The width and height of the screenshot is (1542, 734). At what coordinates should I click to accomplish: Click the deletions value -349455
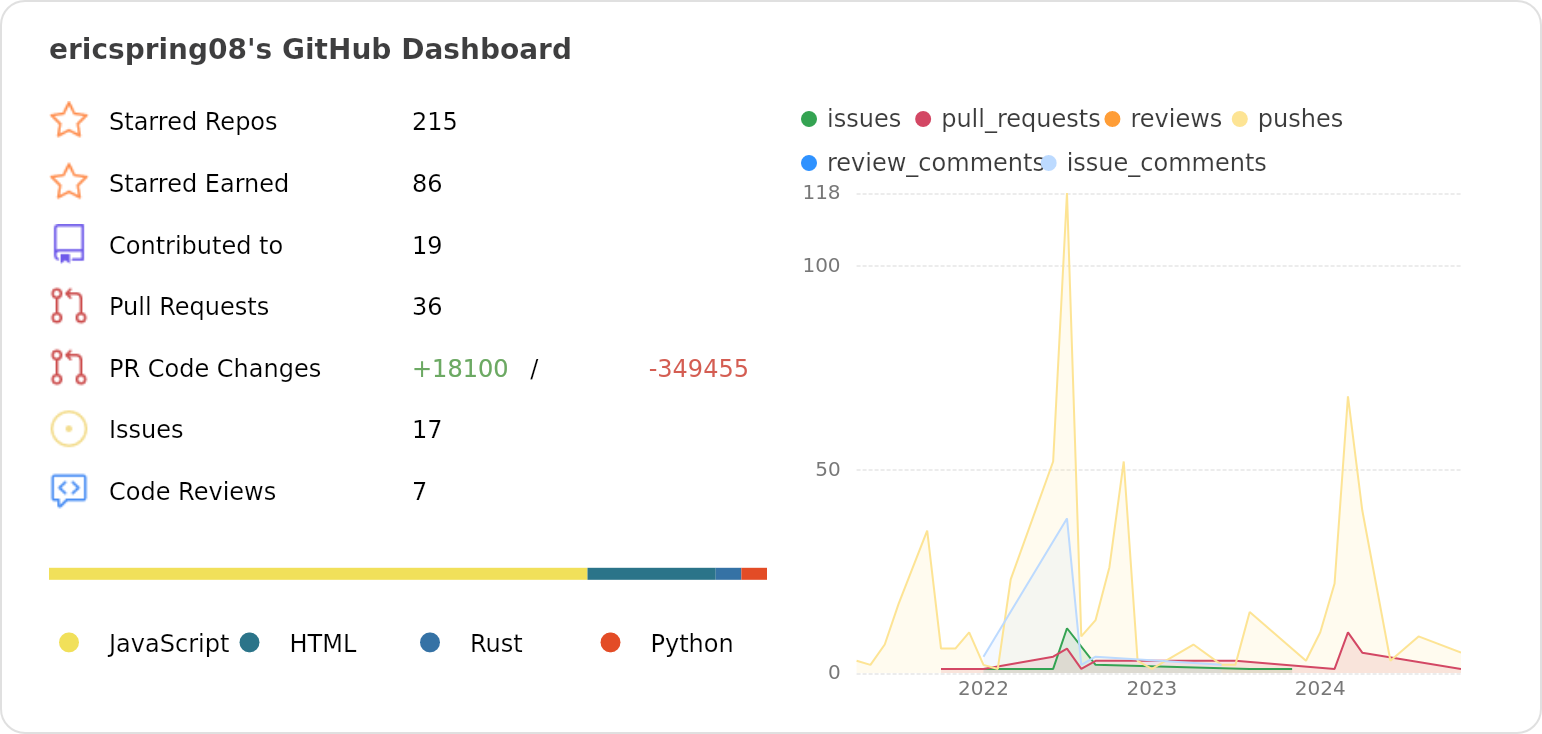point(698,369)
